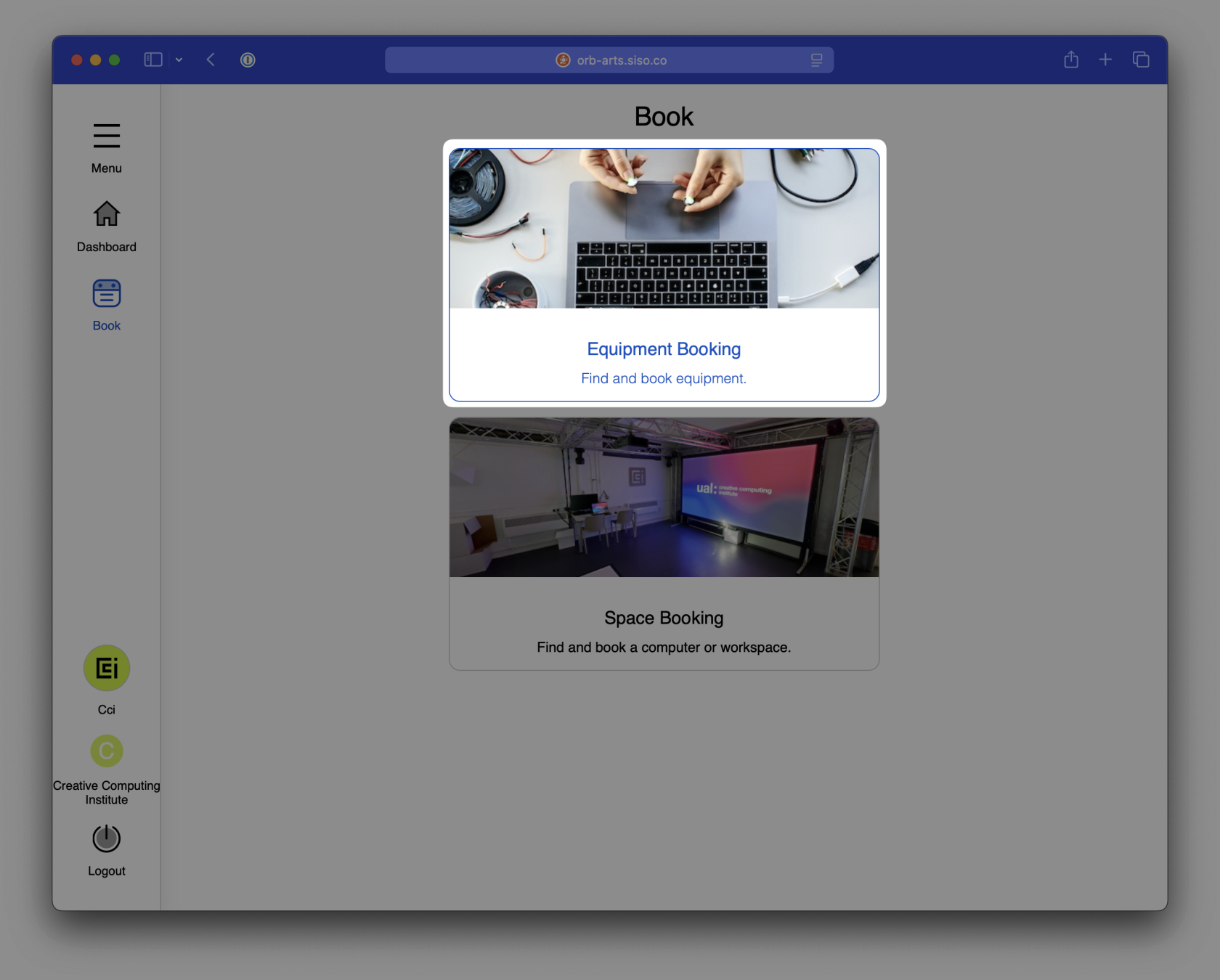1220x980 pixels.
Task: Click the orb-arts.siso.co address bar
Action: [x=609, y=60]
